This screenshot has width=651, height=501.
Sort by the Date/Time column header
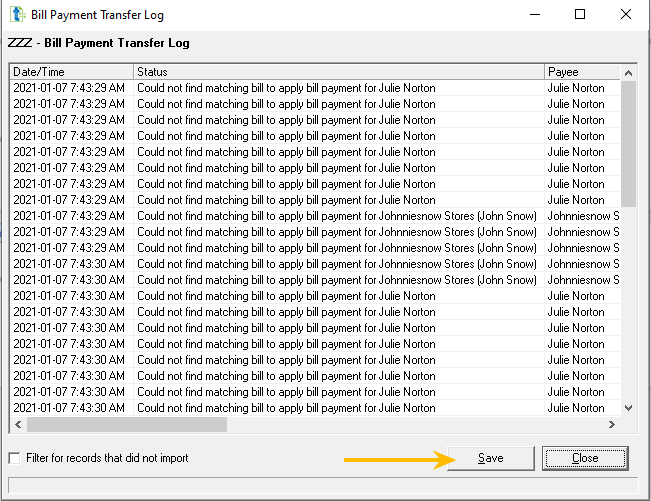(x=71, y=72)
